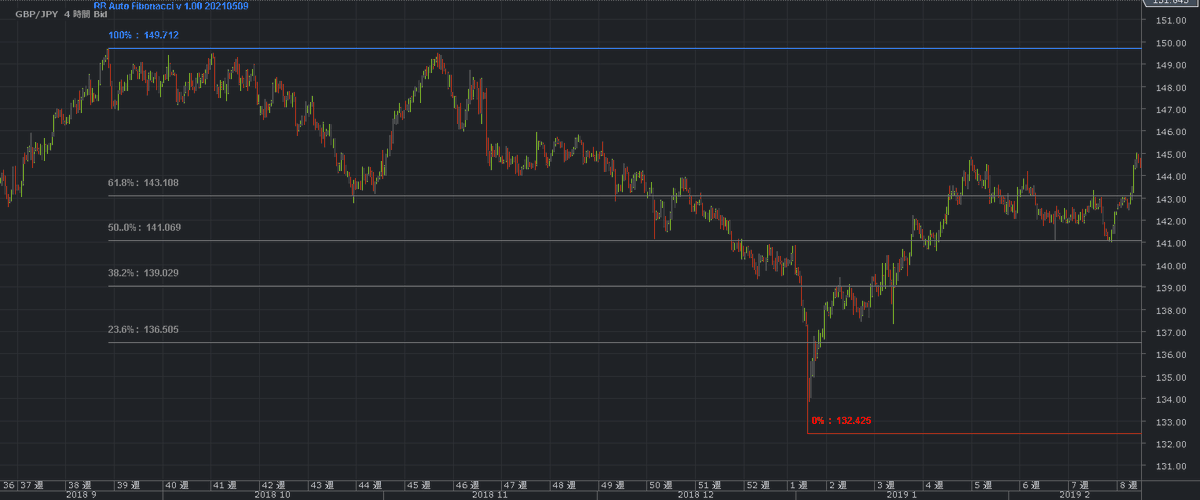Click the 150.00 price axis label
The width and height of the screenshot is (1200, 500).
coord(1169,43)
